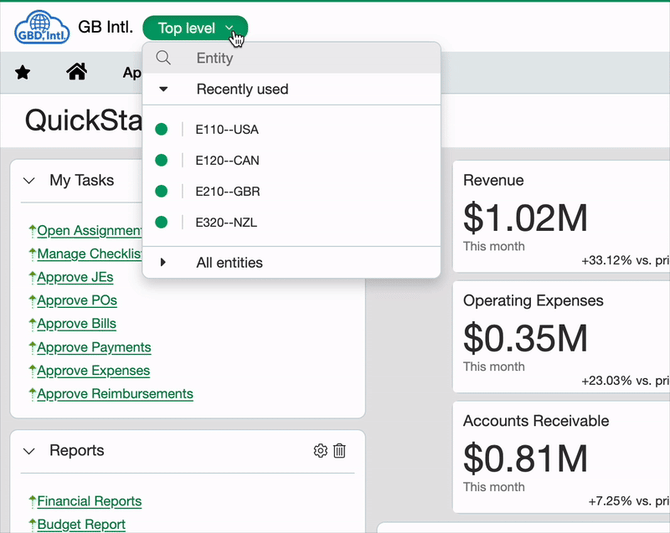Collapse the My Tasks panel

click(29, 181)
